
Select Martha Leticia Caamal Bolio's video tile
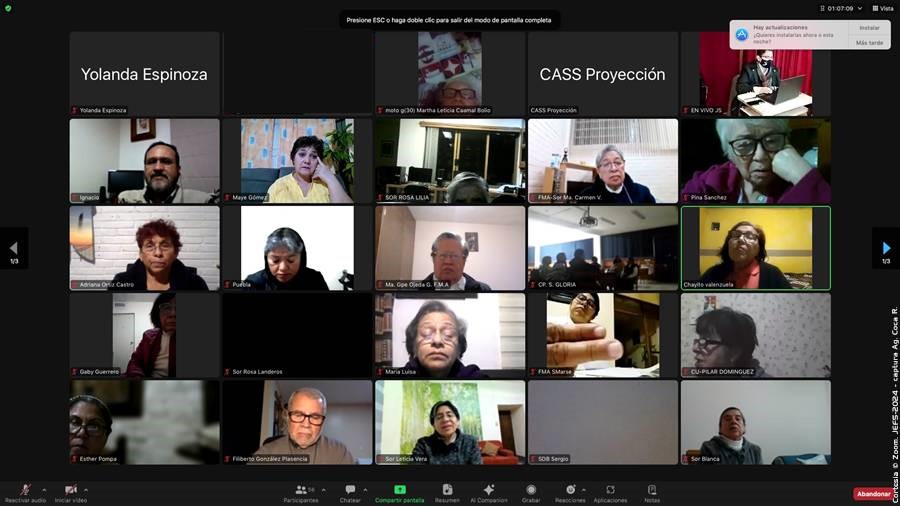450,73
